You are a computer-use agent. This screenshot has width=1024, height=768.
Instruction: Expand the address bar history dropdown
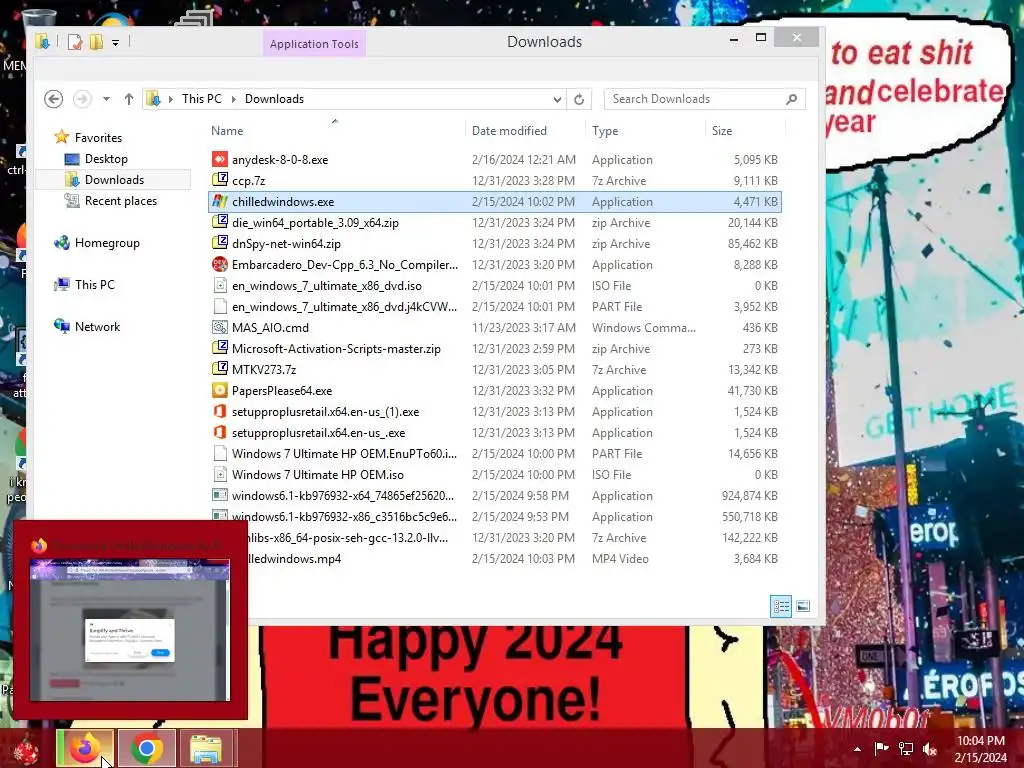click(x=557, y=99)
